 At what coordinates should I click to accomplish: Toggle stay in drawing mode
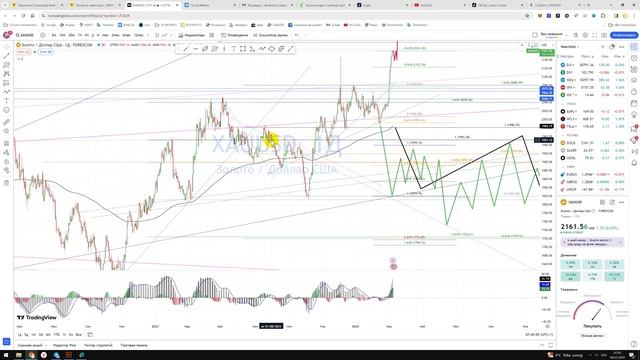pyautogui.click(x=6, y=152)
